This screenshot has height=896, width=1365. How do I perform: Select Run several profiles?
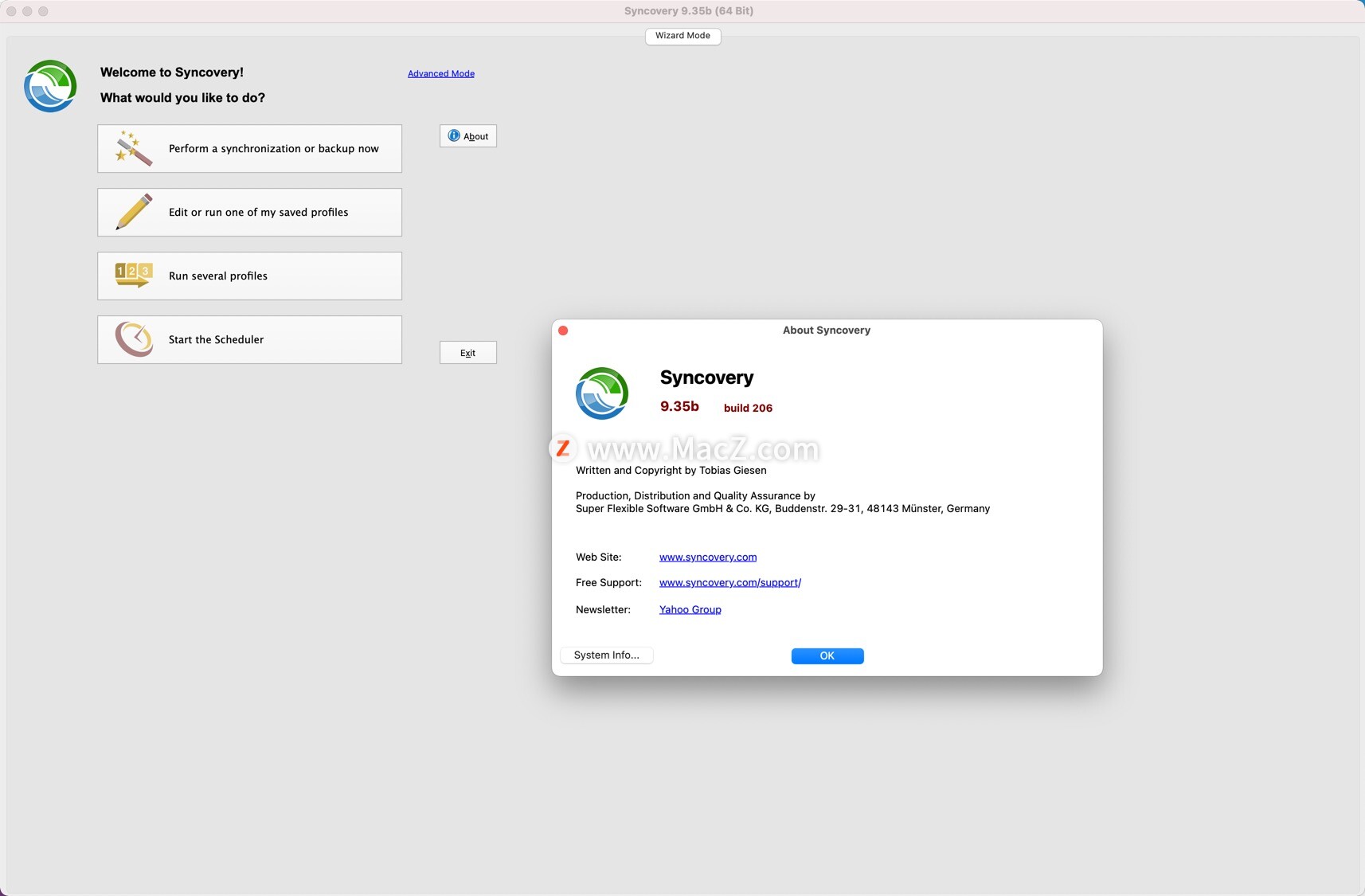(249, 276)
